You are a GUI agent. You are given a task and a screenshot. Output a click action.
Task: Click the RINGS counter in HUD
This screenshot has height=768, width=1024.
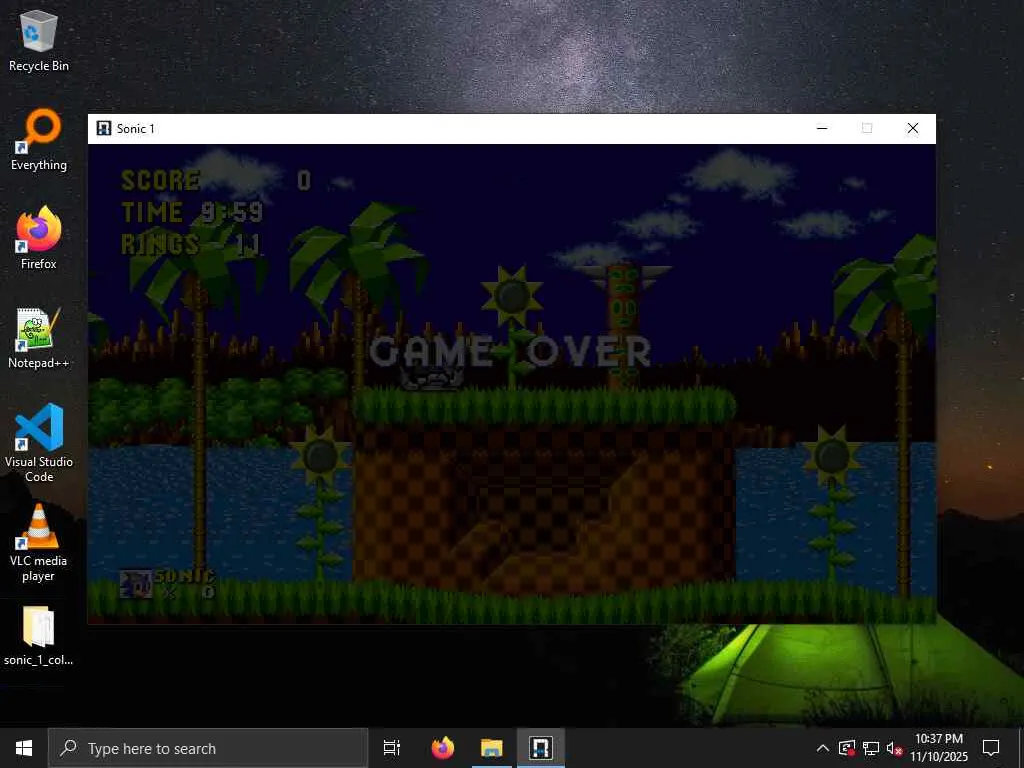tap(191, 244)
